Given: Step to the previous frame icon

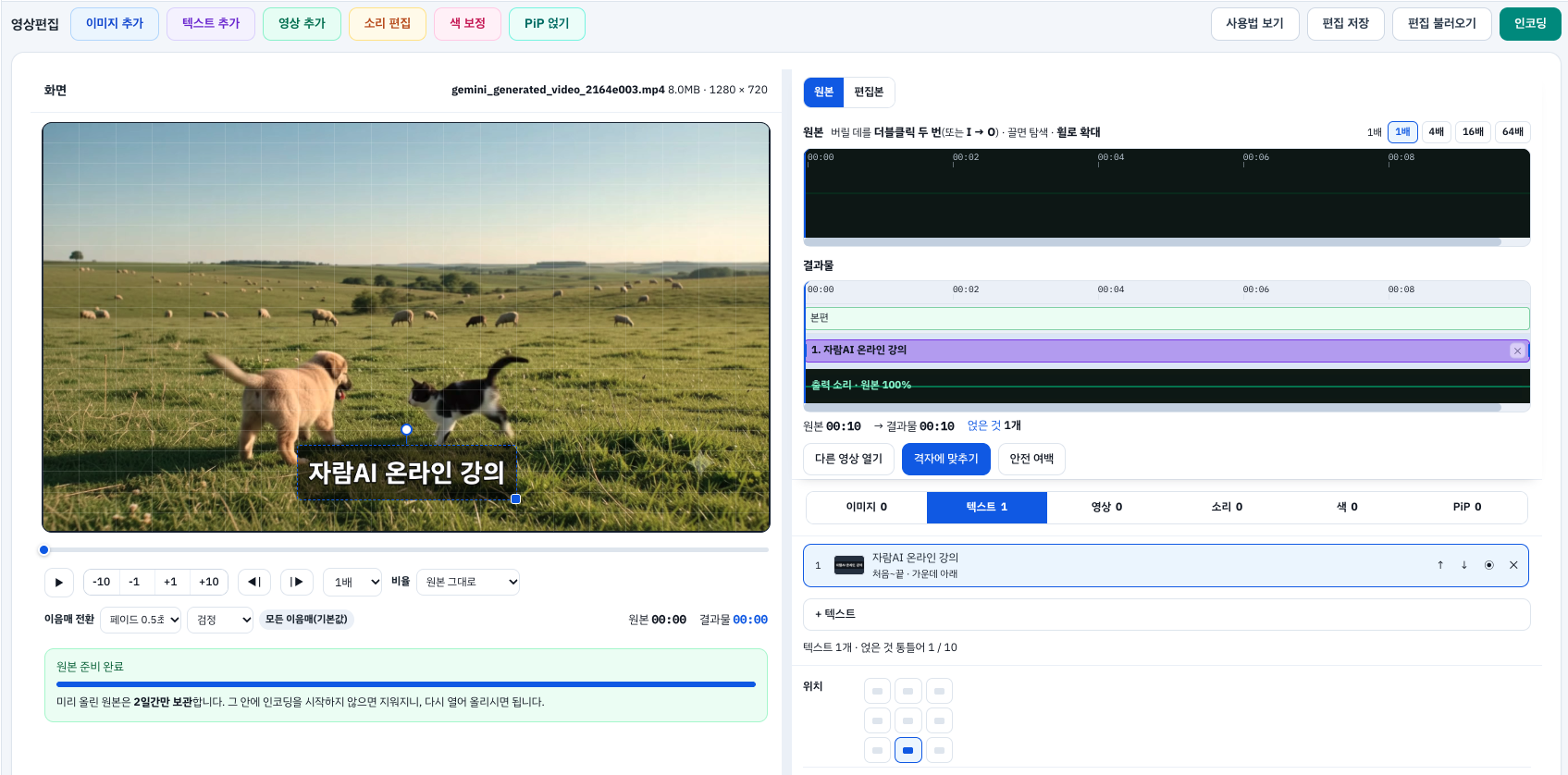Looking at the screenshot, I should point(254,582).
